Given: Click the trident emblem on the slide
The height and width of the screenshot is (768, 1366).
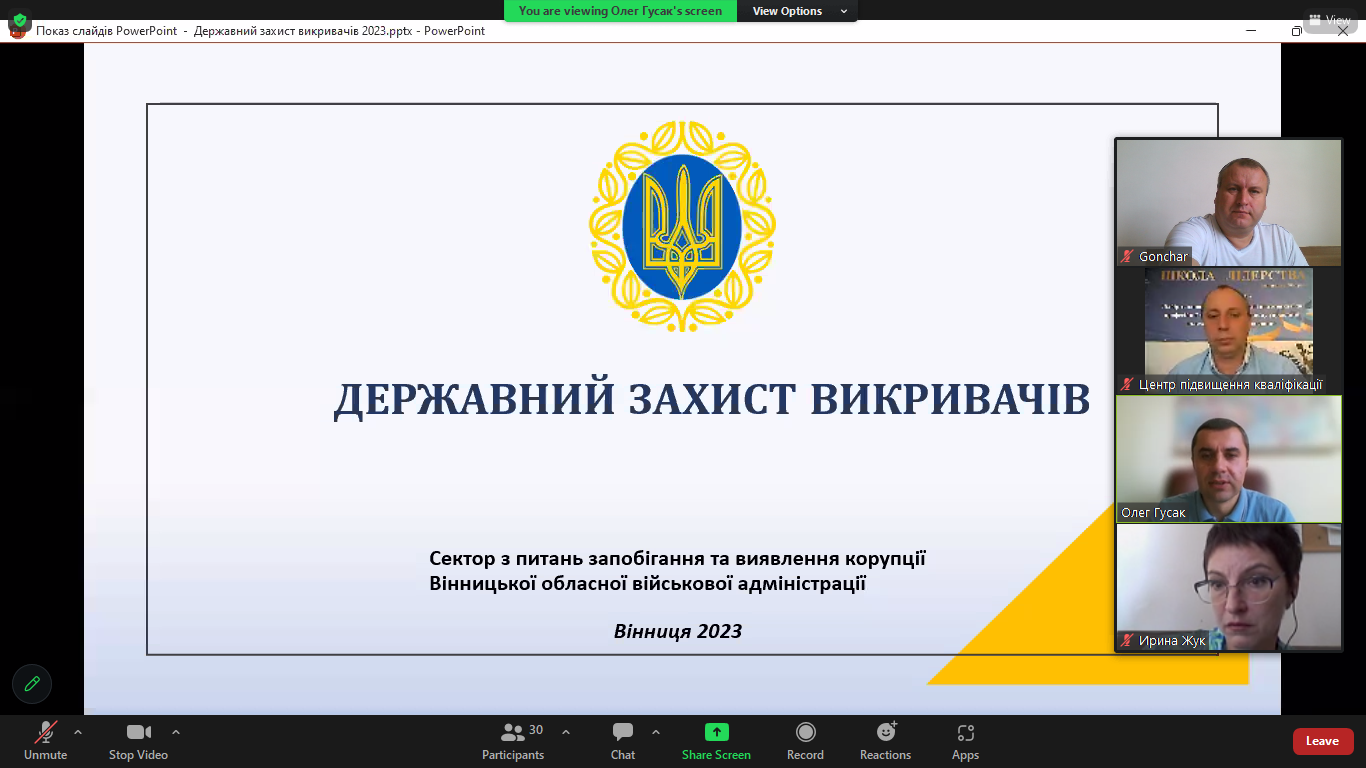Looking at the screenshot, I should [x=682, y=226].
